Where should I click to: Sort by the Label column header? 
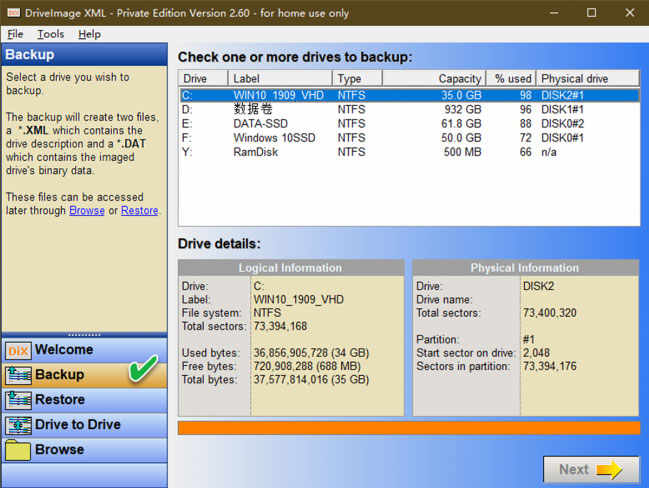coord(280,78)
